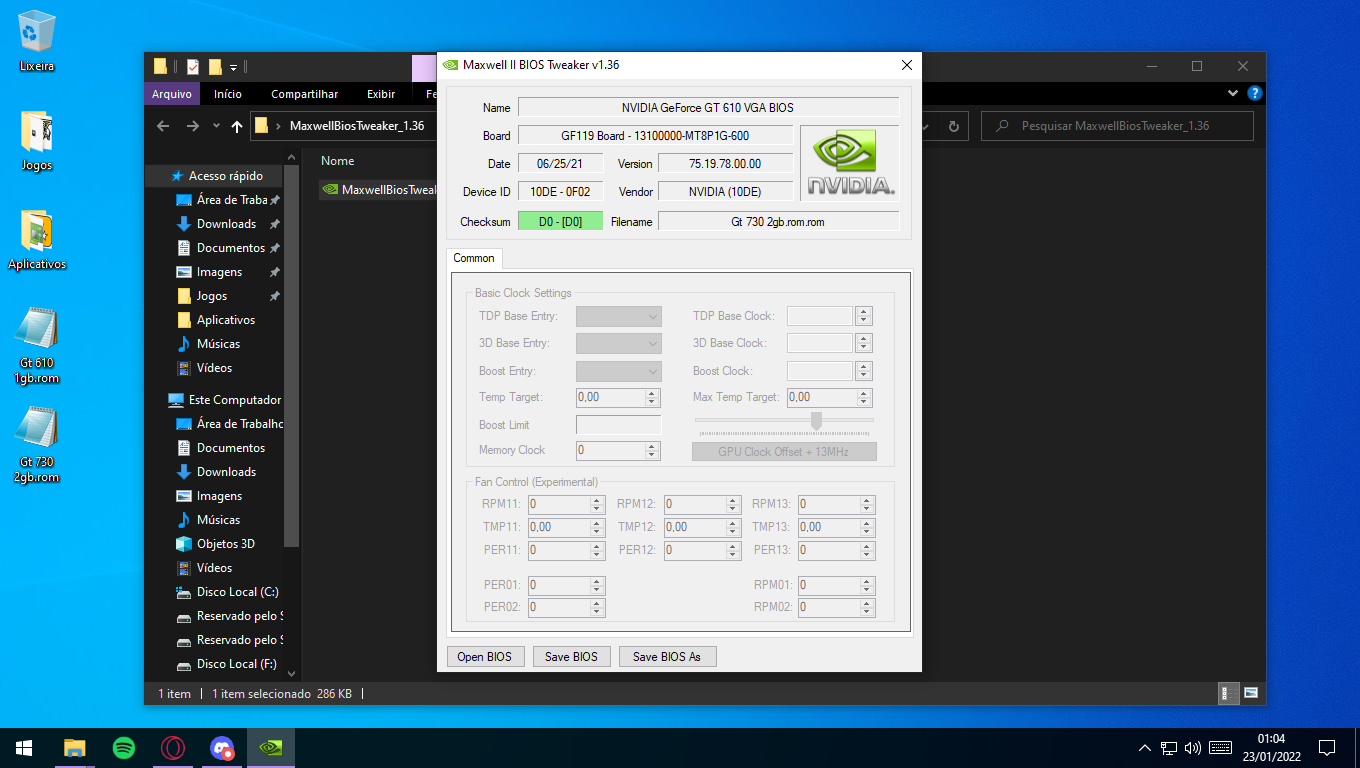The width and height of the screenshot is (1360, 768).
Task: Click the RPM11 value field
Action: point(560,505)
